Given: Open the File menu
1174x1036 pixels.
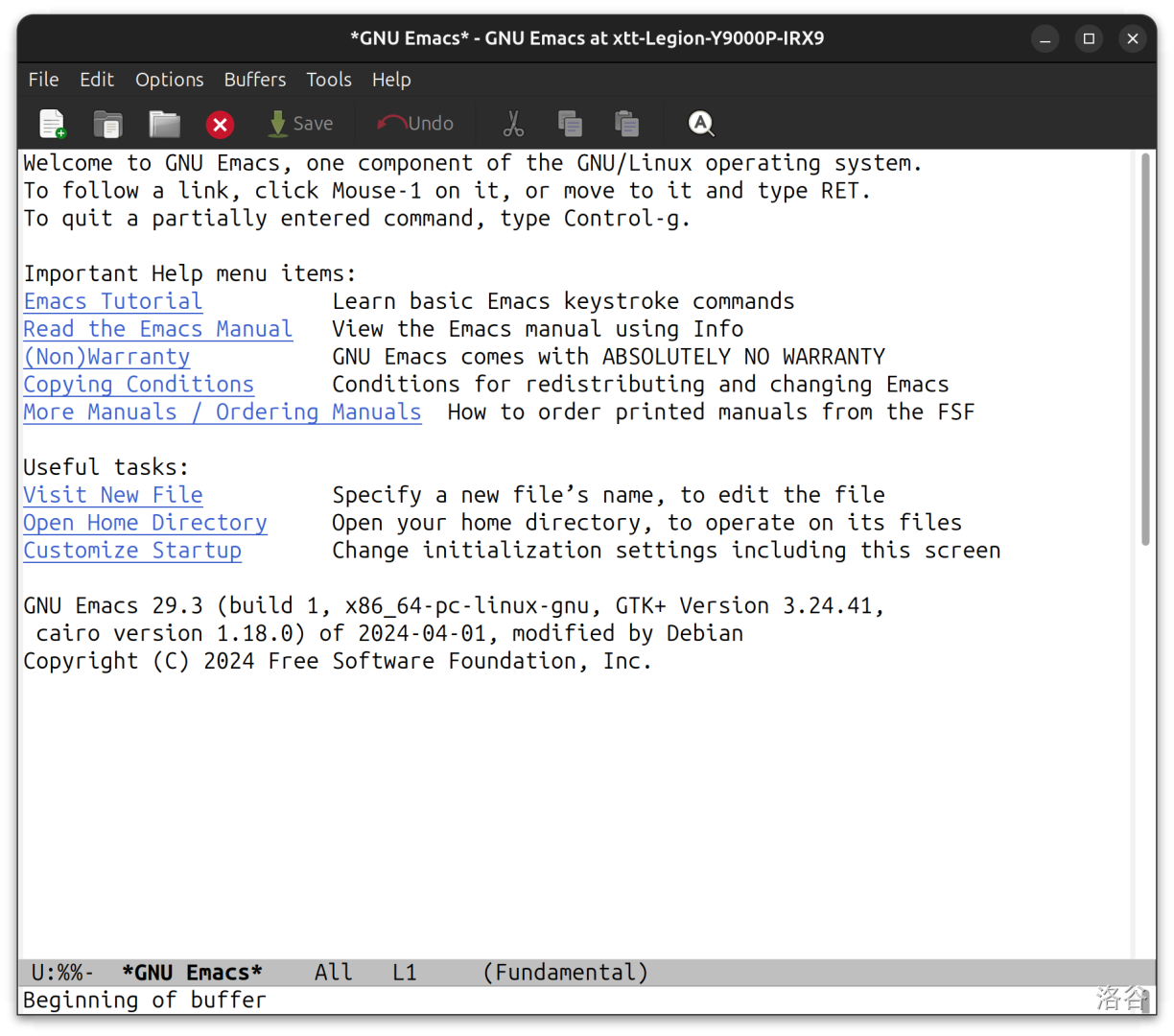Looking at the screenshot, I should tap(43, 80).
